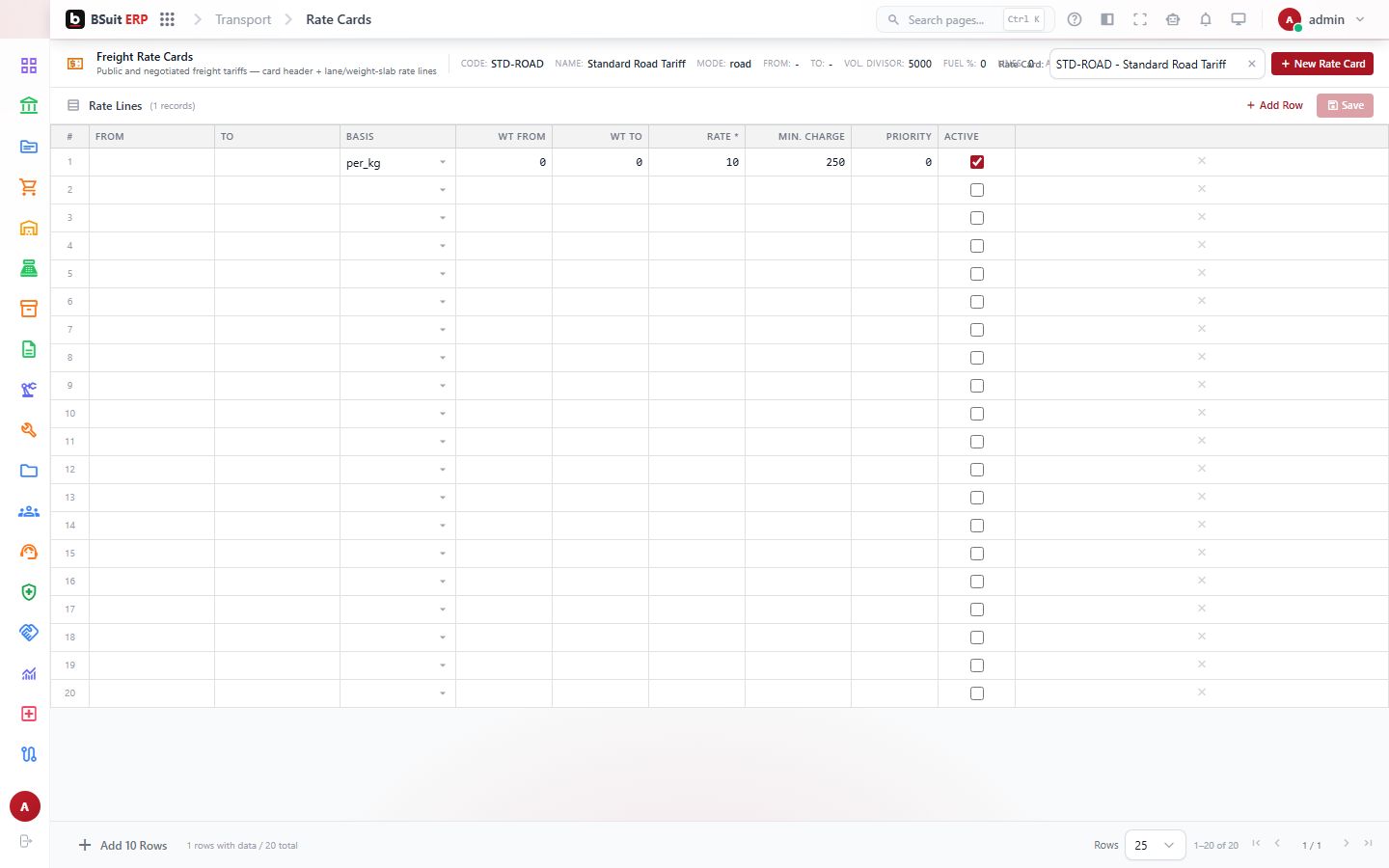
Task: Check the Active checkbox in row 2
Action: click(977, 190)
